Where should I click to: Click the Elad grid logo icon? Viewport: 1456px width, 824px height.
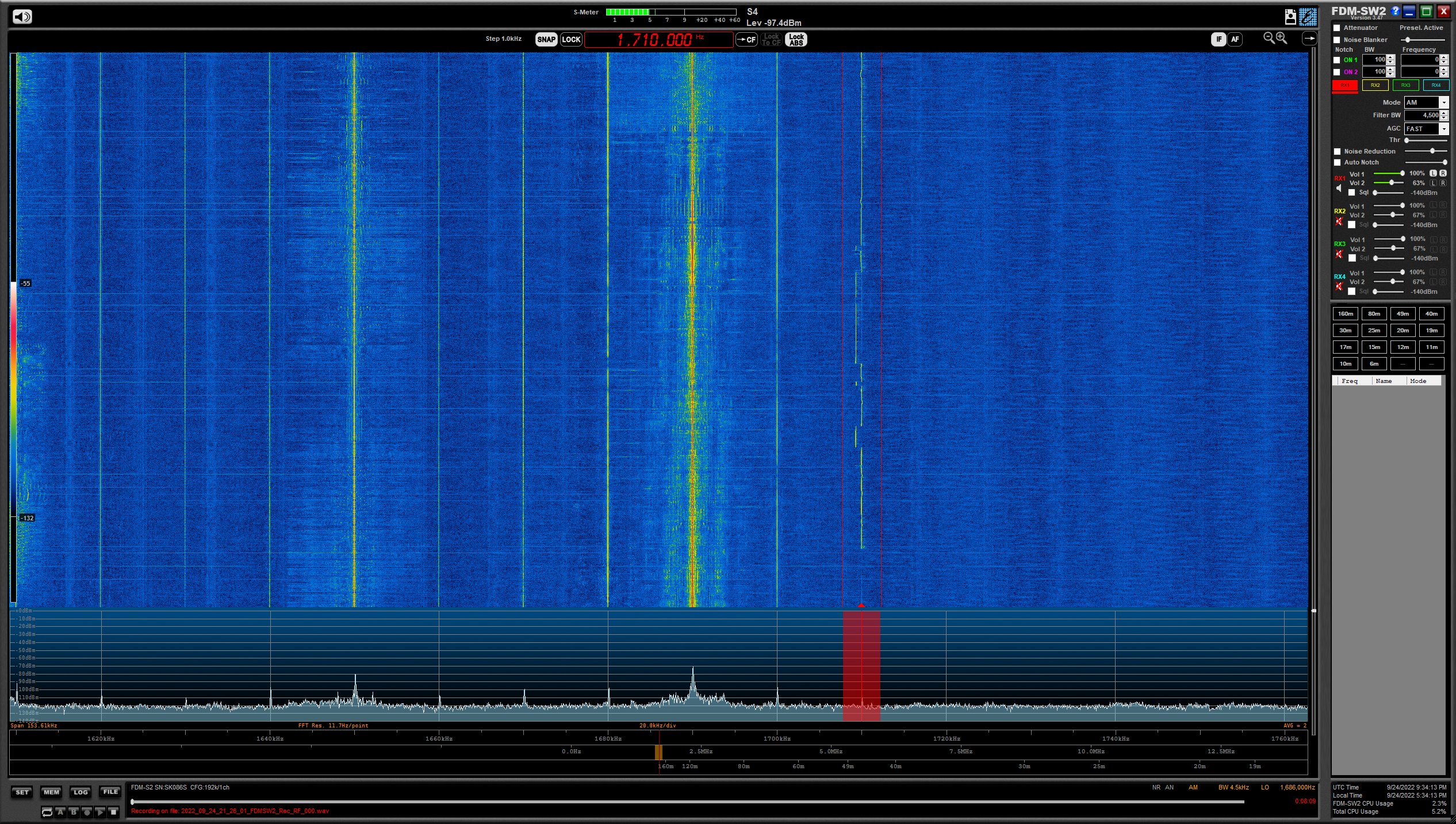pos(1308,17)
